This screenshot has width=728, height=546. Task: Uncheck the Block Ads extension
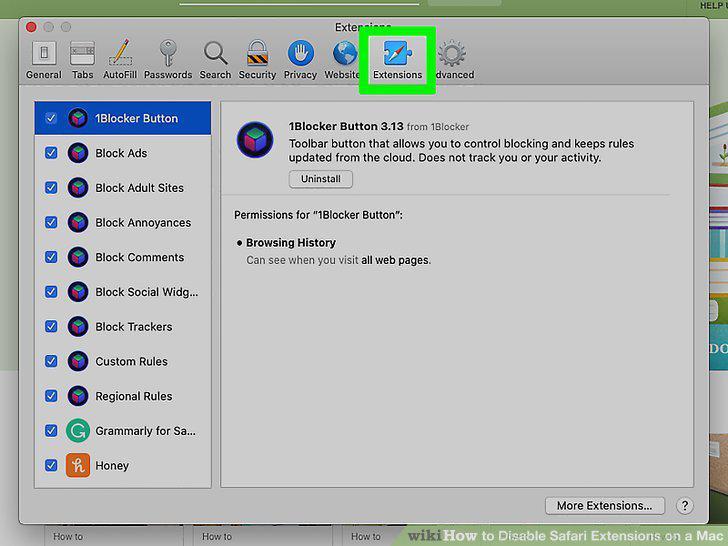point(51,153)
